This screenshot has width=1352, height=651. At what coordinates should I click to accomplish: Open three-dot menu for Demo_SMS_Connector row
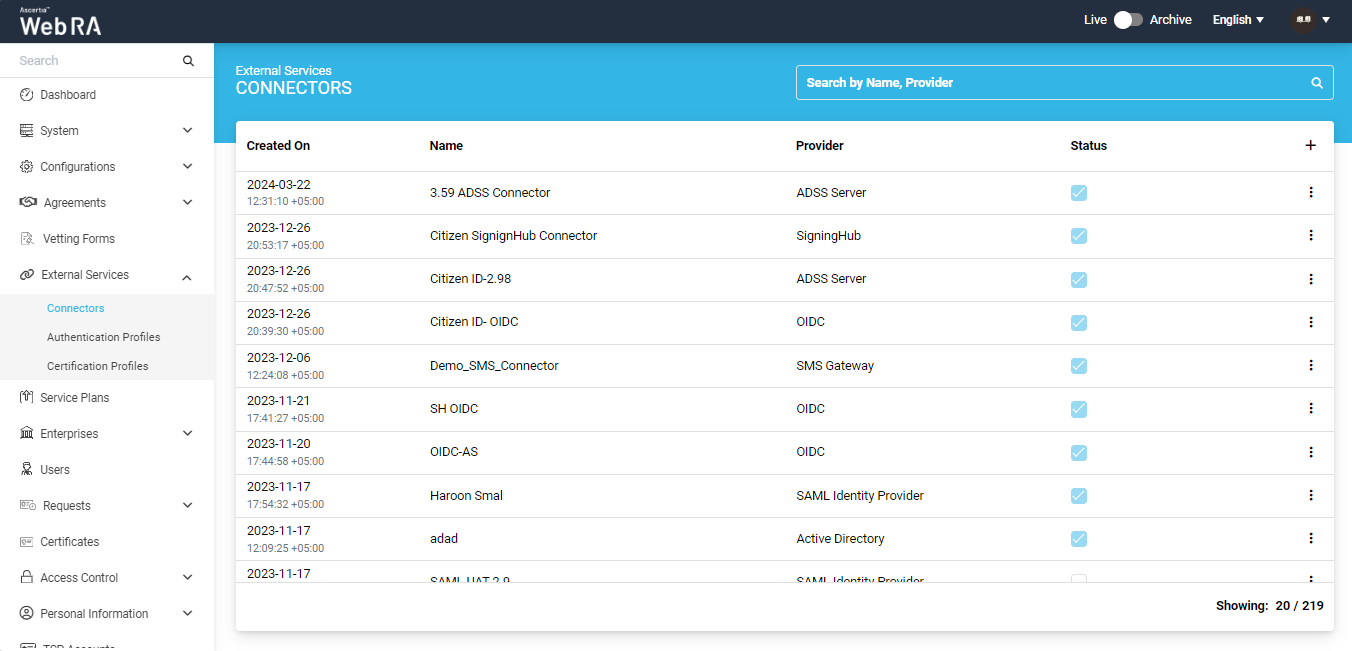click(1310, 365)
